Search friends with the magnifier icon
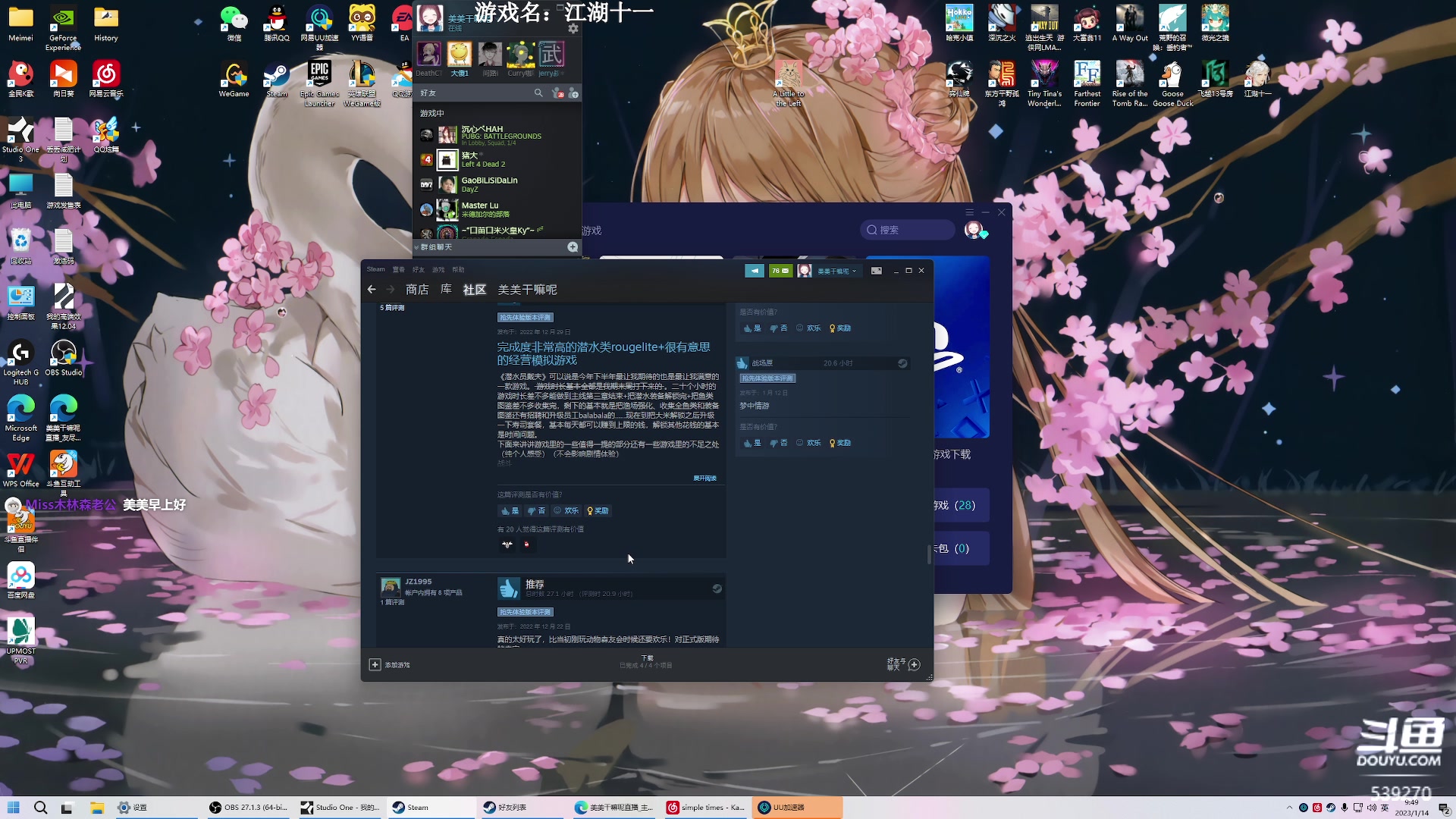1456x819 pixels. tap(538, 93)
